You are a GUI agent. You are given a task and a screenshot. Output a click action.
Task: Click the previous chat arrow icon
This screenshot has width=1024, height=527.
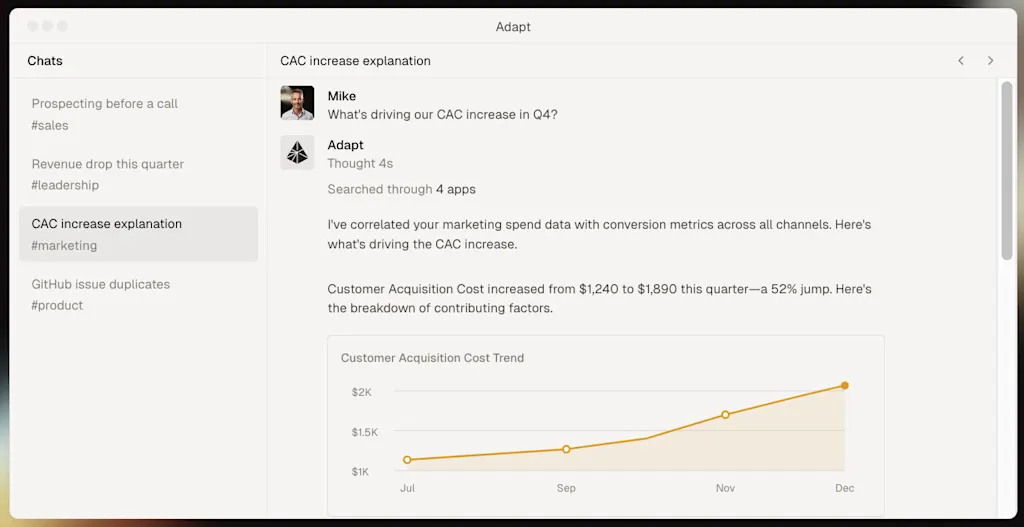pyautogui.click(x=961, y=61)
